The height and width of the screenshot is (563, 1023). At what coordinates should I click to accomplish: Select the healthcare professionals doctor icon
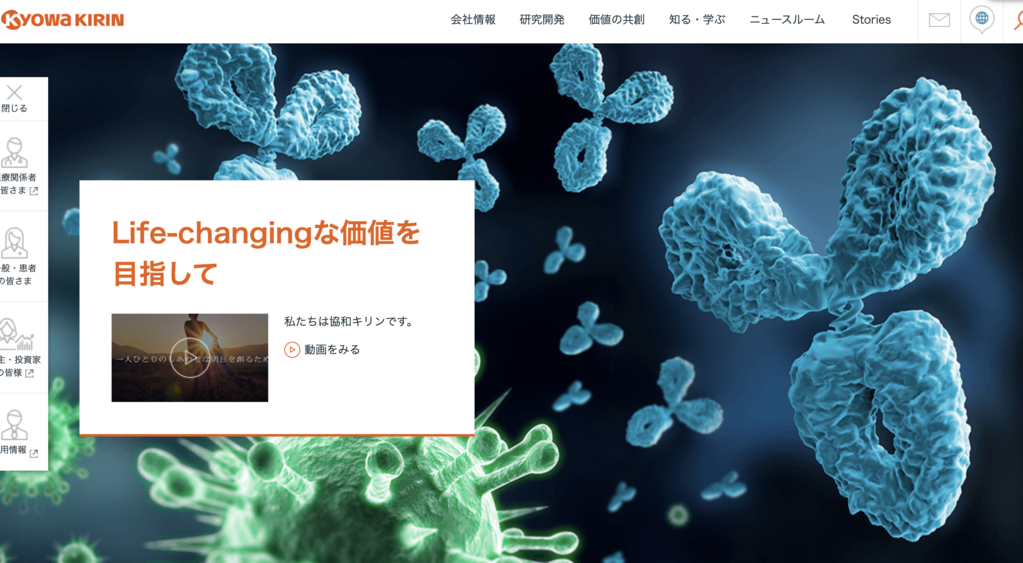pyautogui.click(x=14, y=153)
